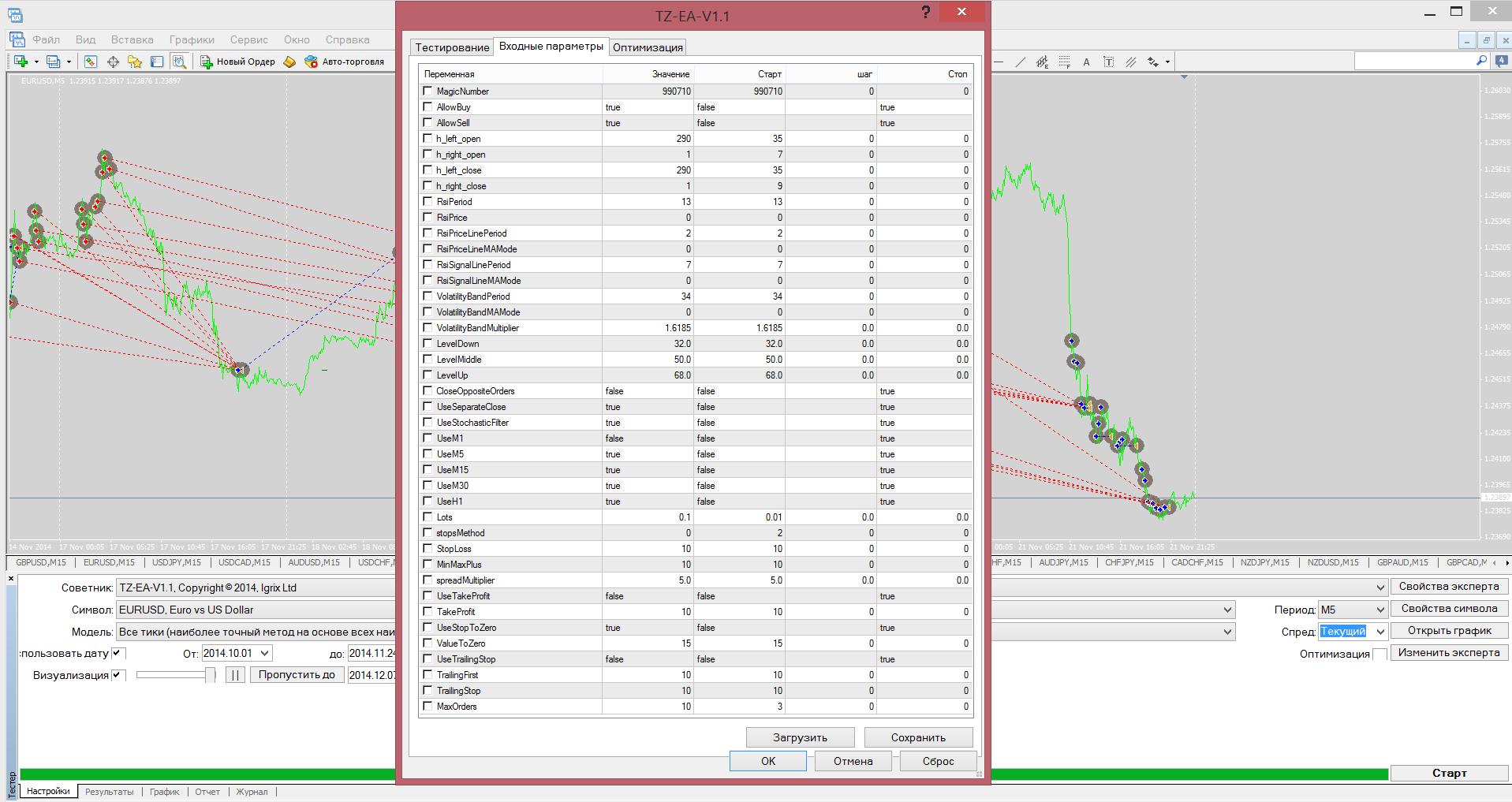Click the Profiles toolbar icon

click(x=53, y=62)
